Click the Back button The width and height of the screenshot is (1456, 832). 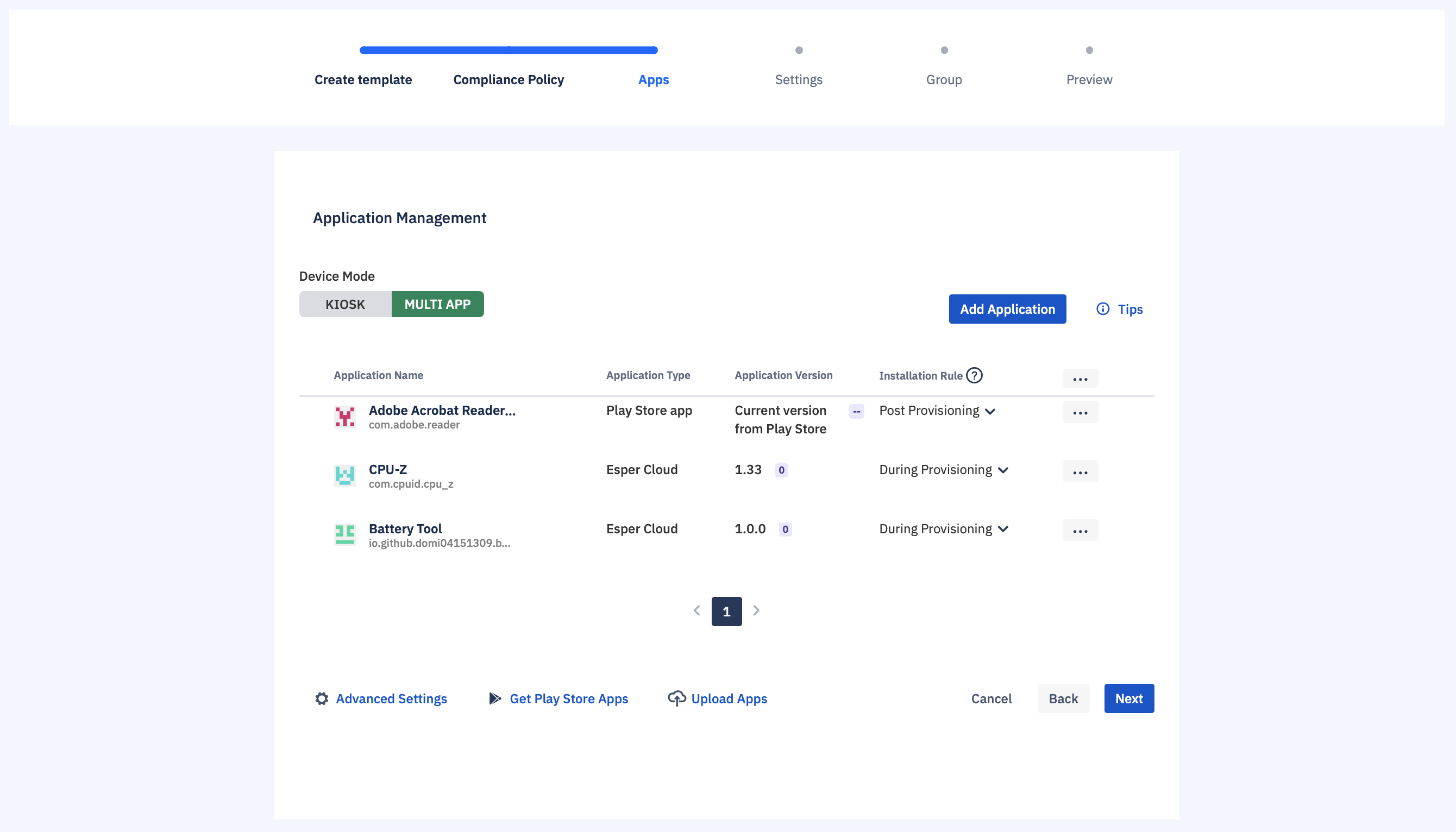click(1063, 698)
